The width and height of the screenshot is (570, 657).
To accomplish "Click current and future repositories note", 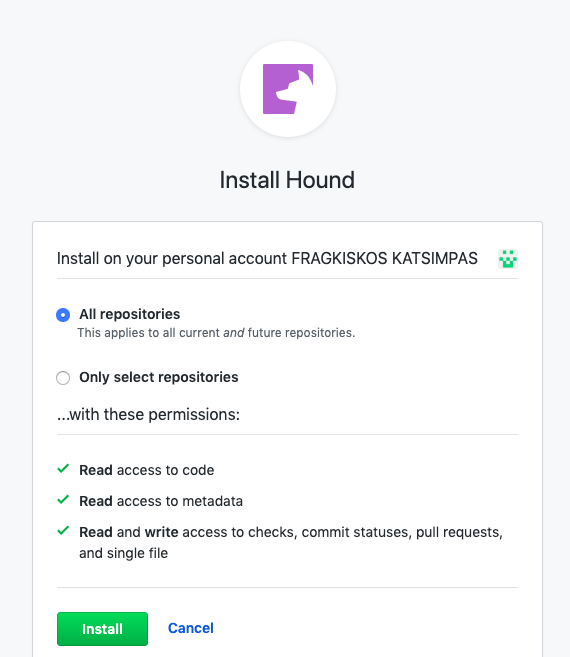I will point(216,333).
